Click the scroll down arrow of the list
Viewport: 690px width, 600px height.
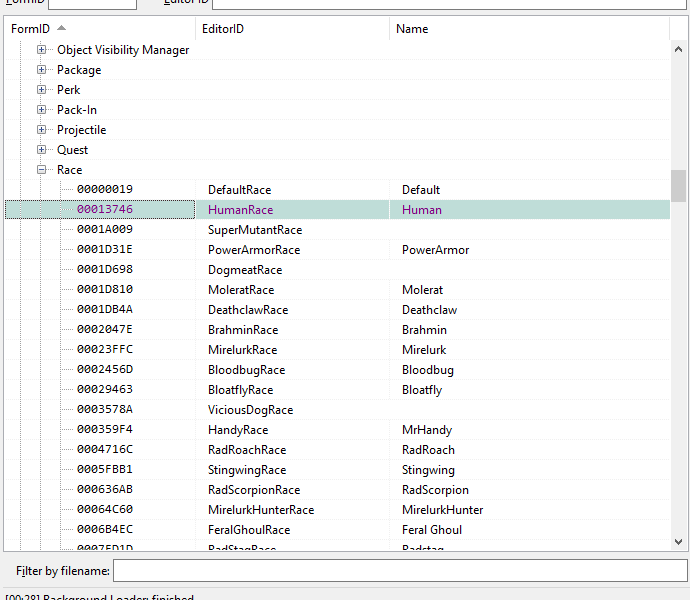[679, 542]
